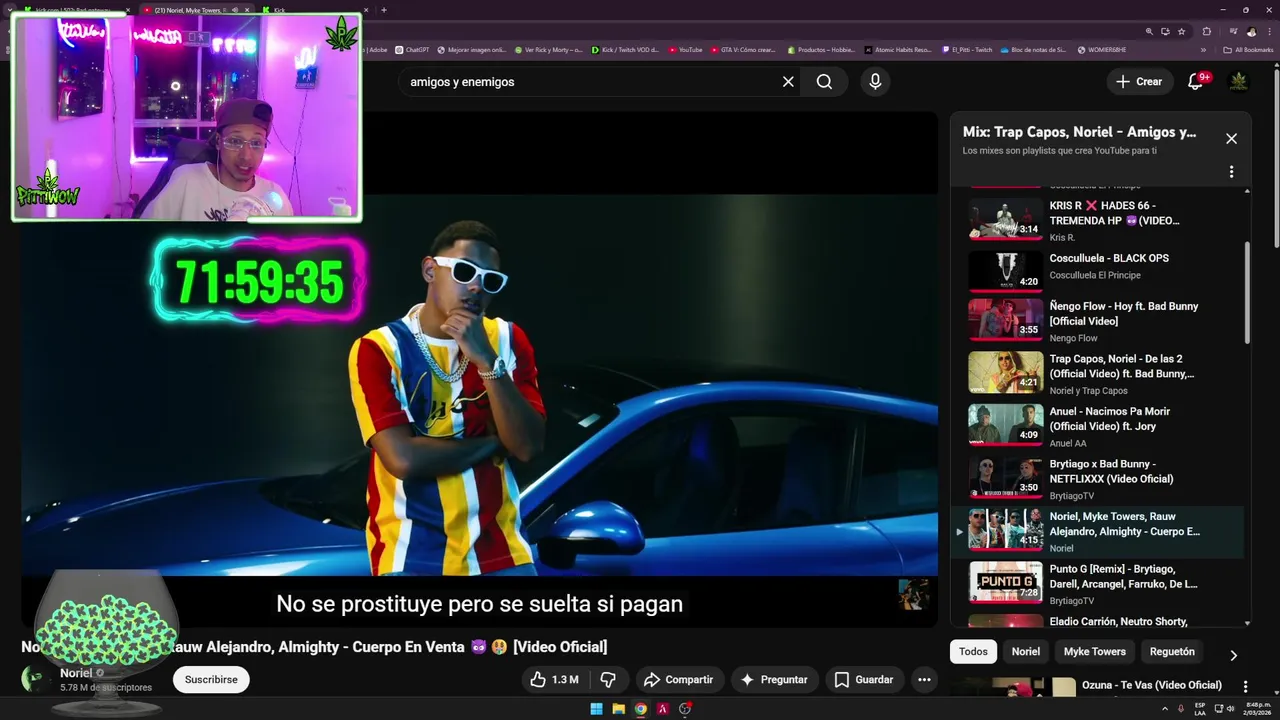Open more actions three-dot menu under video
This screenshot has height=720, width=1280.
(x=924, y=680)
